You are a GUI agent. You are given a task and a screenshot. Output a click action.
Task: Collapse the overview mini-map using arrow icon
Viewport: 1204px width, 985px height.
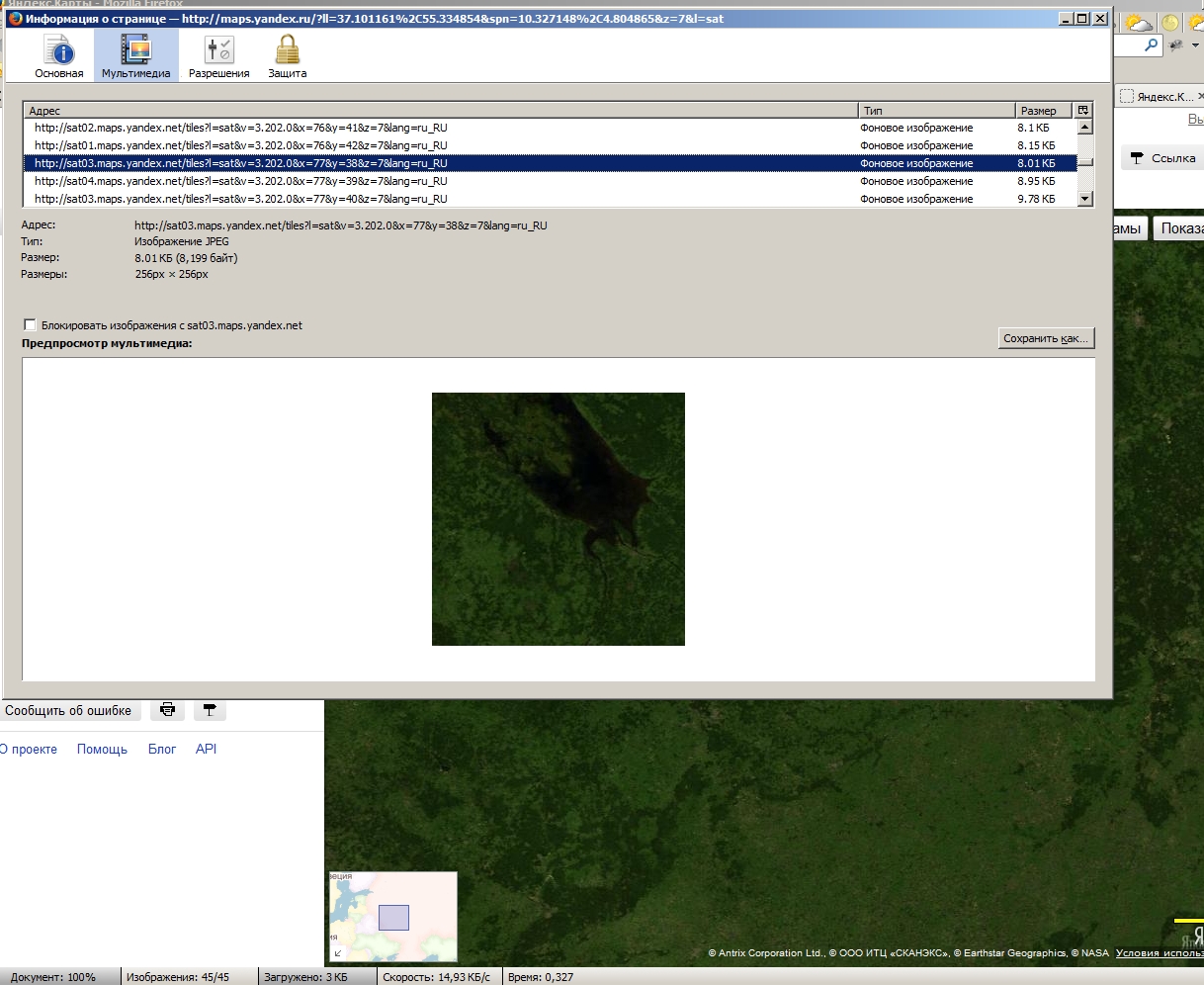(x=338, y=952)
